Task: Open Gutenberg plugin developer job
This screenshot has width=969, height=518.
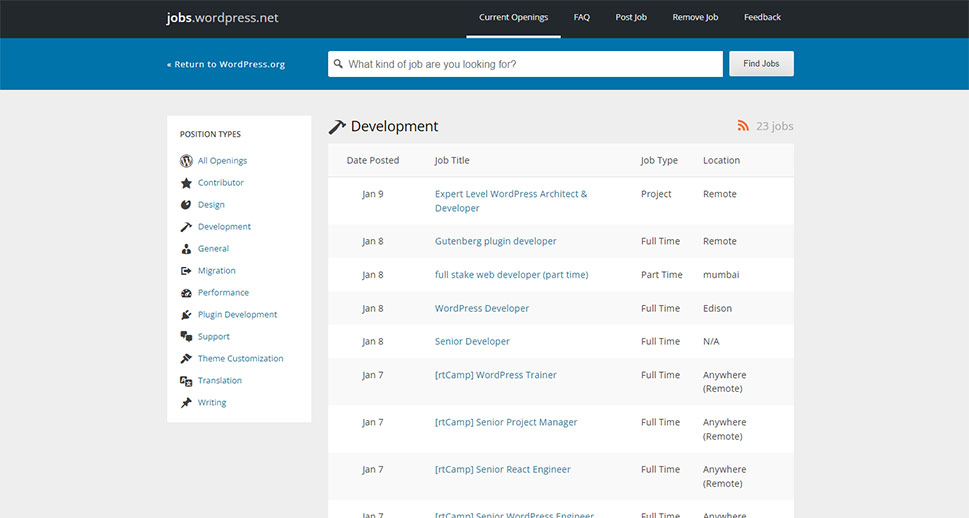Action: tap(496, 241)
